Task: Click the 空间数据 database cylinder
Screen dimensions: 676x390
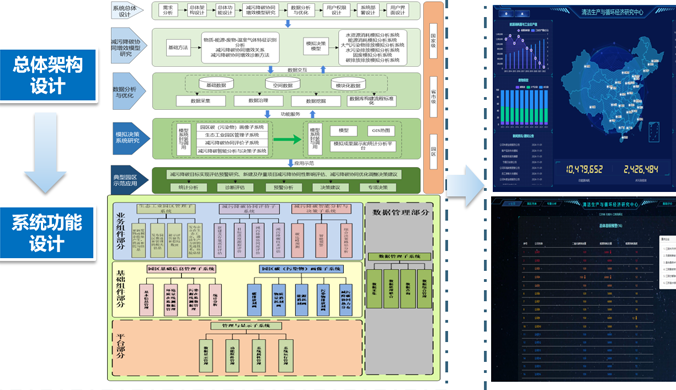Action: [x=282, y=84]
